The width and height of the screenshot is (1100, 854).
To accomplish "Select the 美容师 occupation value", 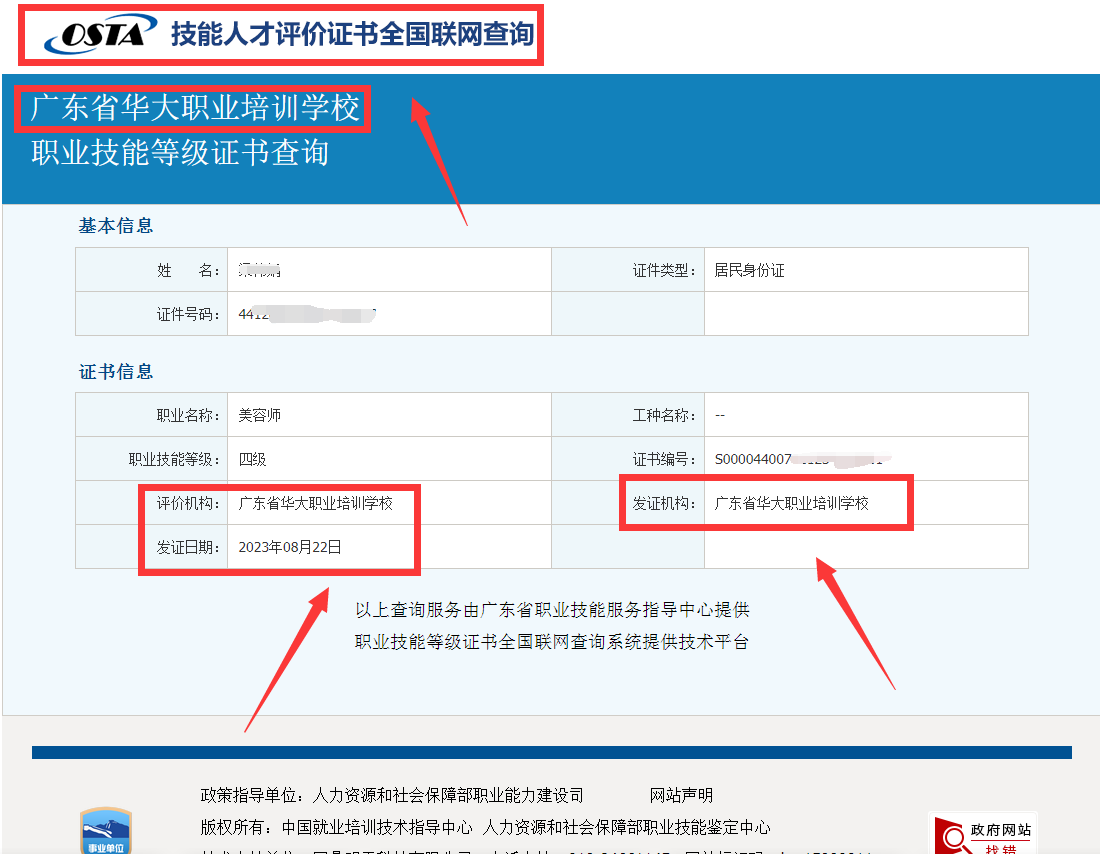I will 260,415.
